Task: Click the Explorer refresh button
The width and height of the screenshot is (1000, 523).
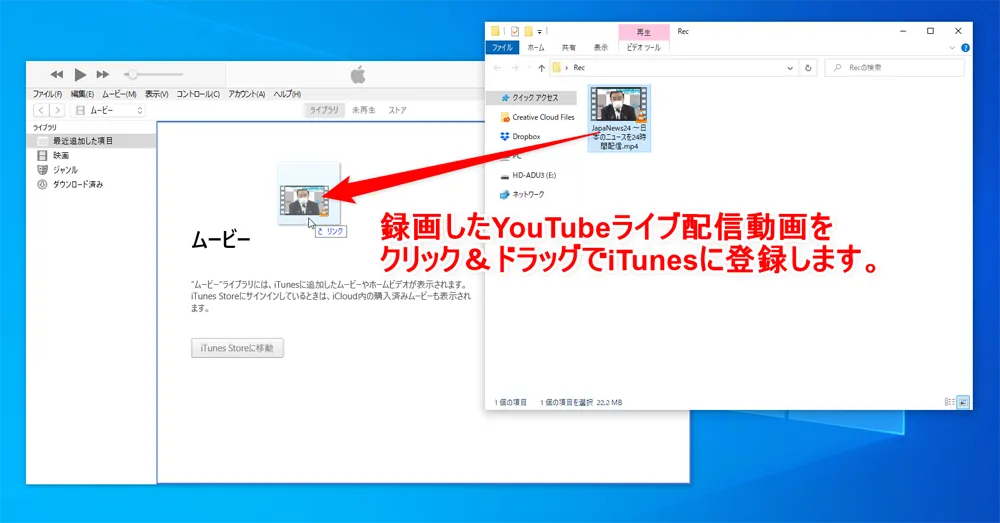Action: coord(808,68)
